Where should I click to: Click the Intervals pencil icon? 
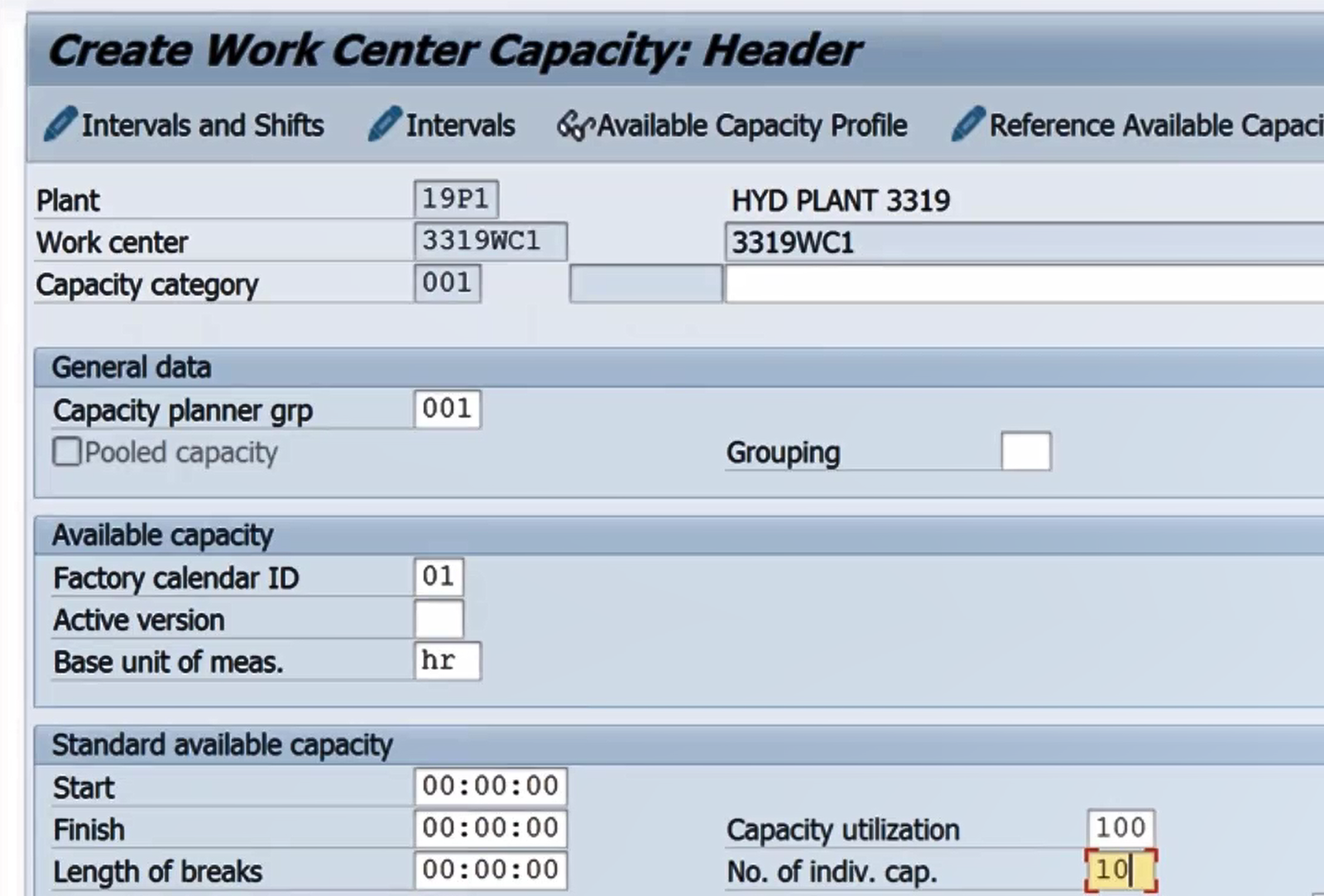point(384,125)
